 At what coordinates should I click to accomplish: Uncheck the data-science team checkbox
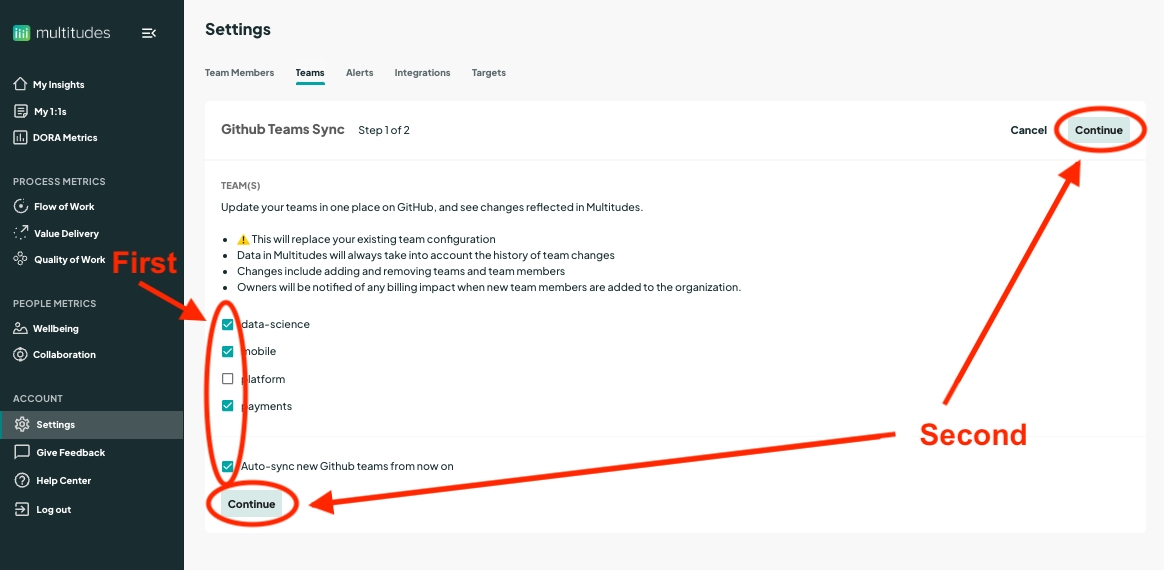coord(228,324)
